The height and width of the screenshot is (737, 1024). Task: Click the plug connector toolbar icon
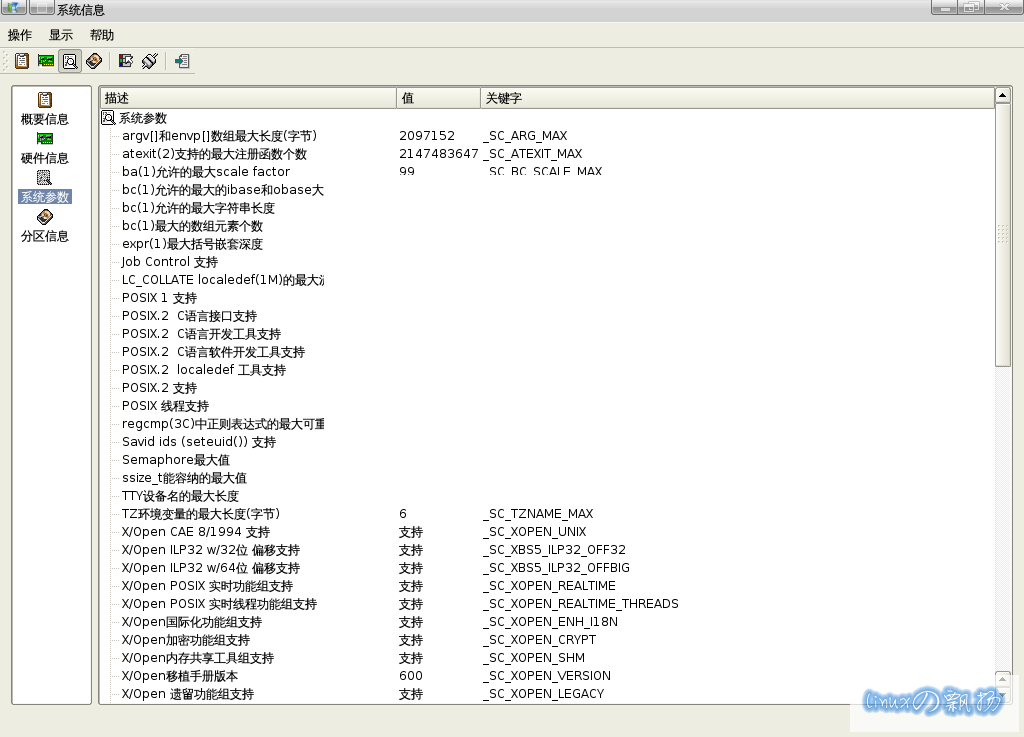point(150,61)
